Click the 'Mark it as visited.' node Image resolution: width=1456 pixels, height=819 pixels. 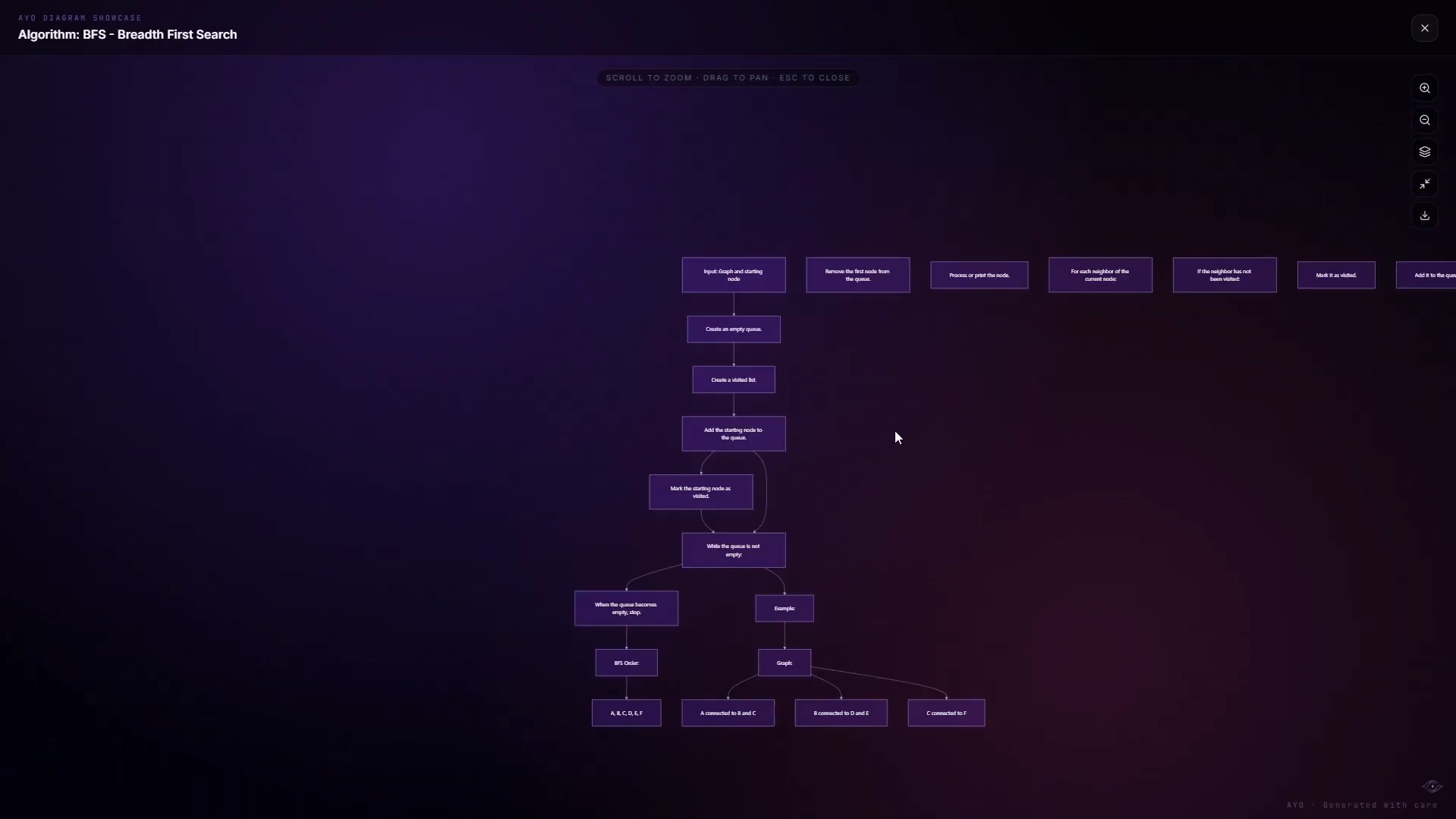[1336, 275]
